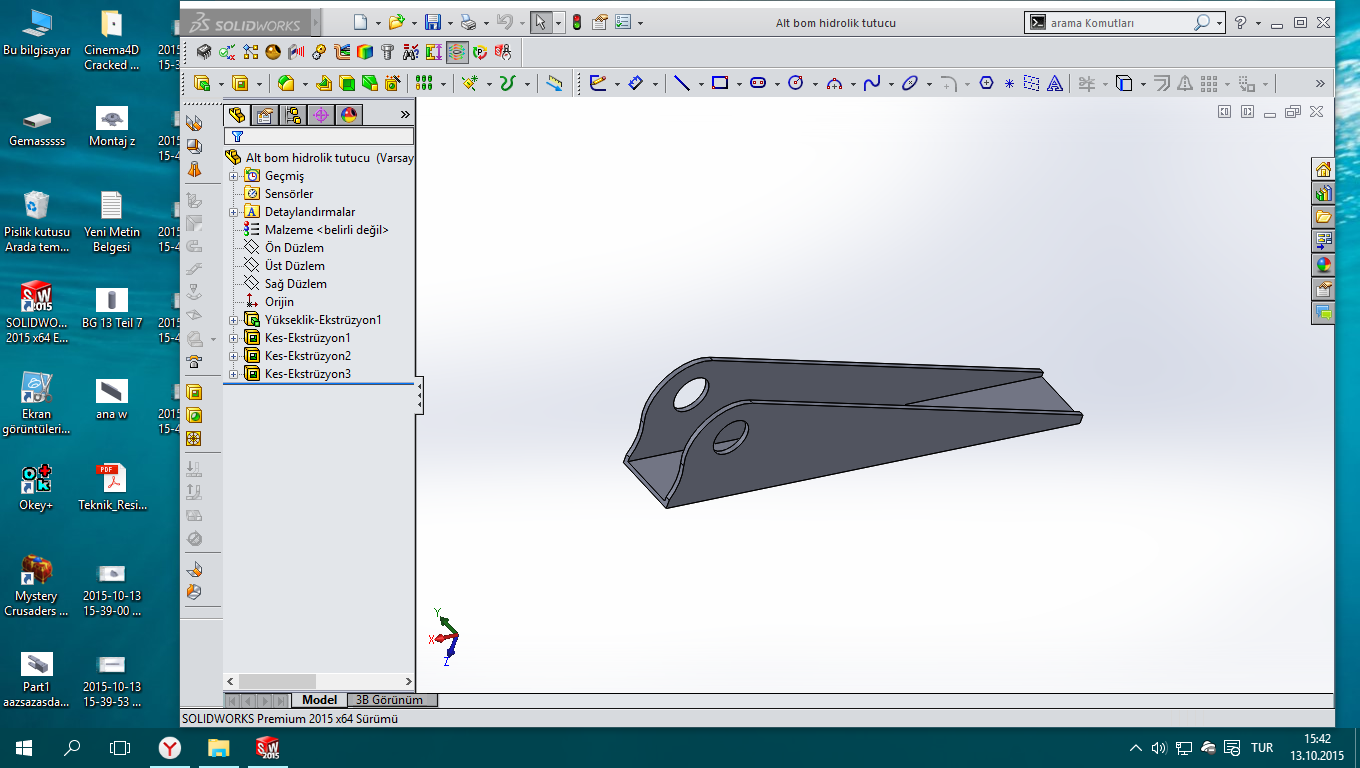Viewport: 1360px width, 768px height.
Task: Expand Kes-Ekstrüzyon3 feature
Action: tap(233, 374)
